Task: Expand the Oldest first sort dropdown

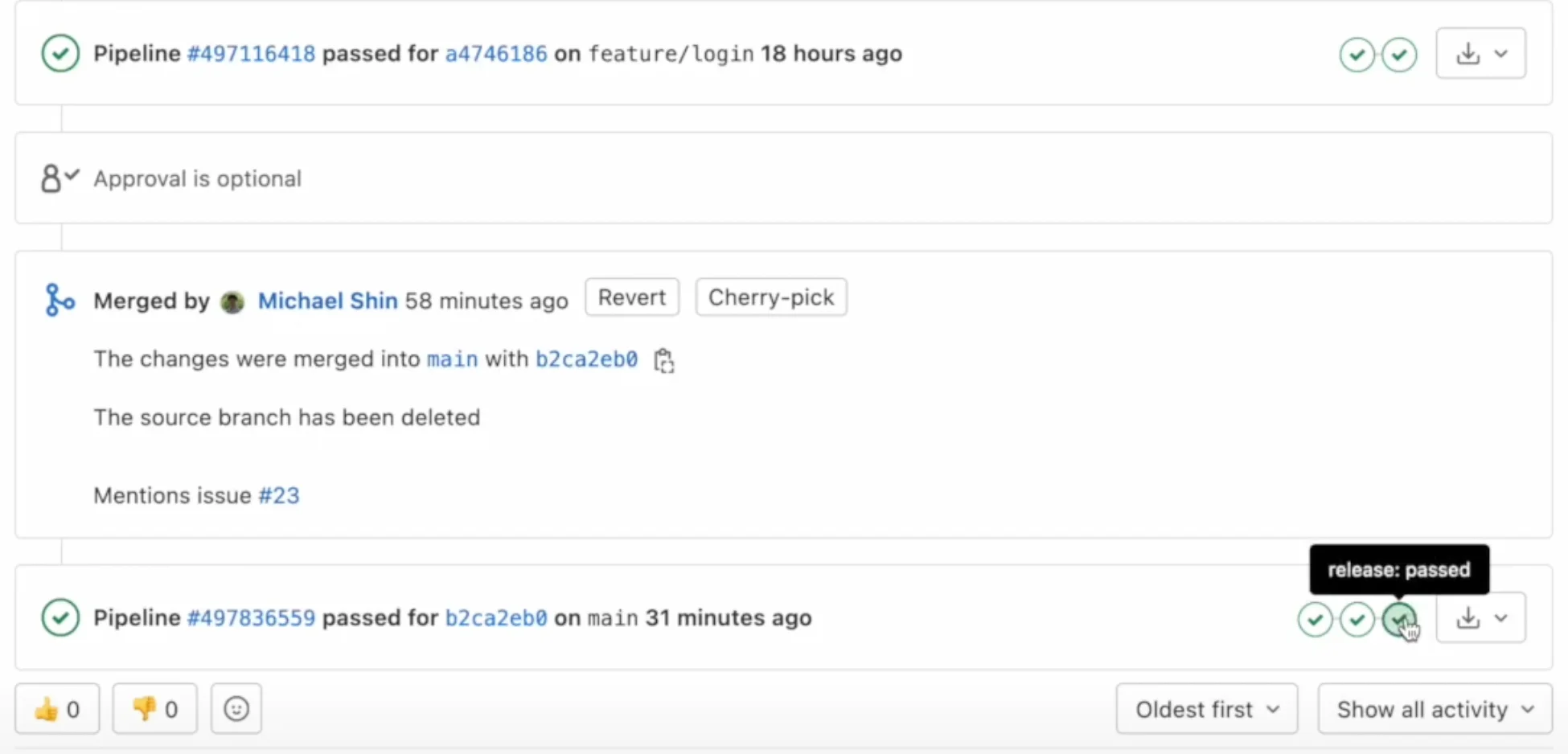Action: [1206, 709]
